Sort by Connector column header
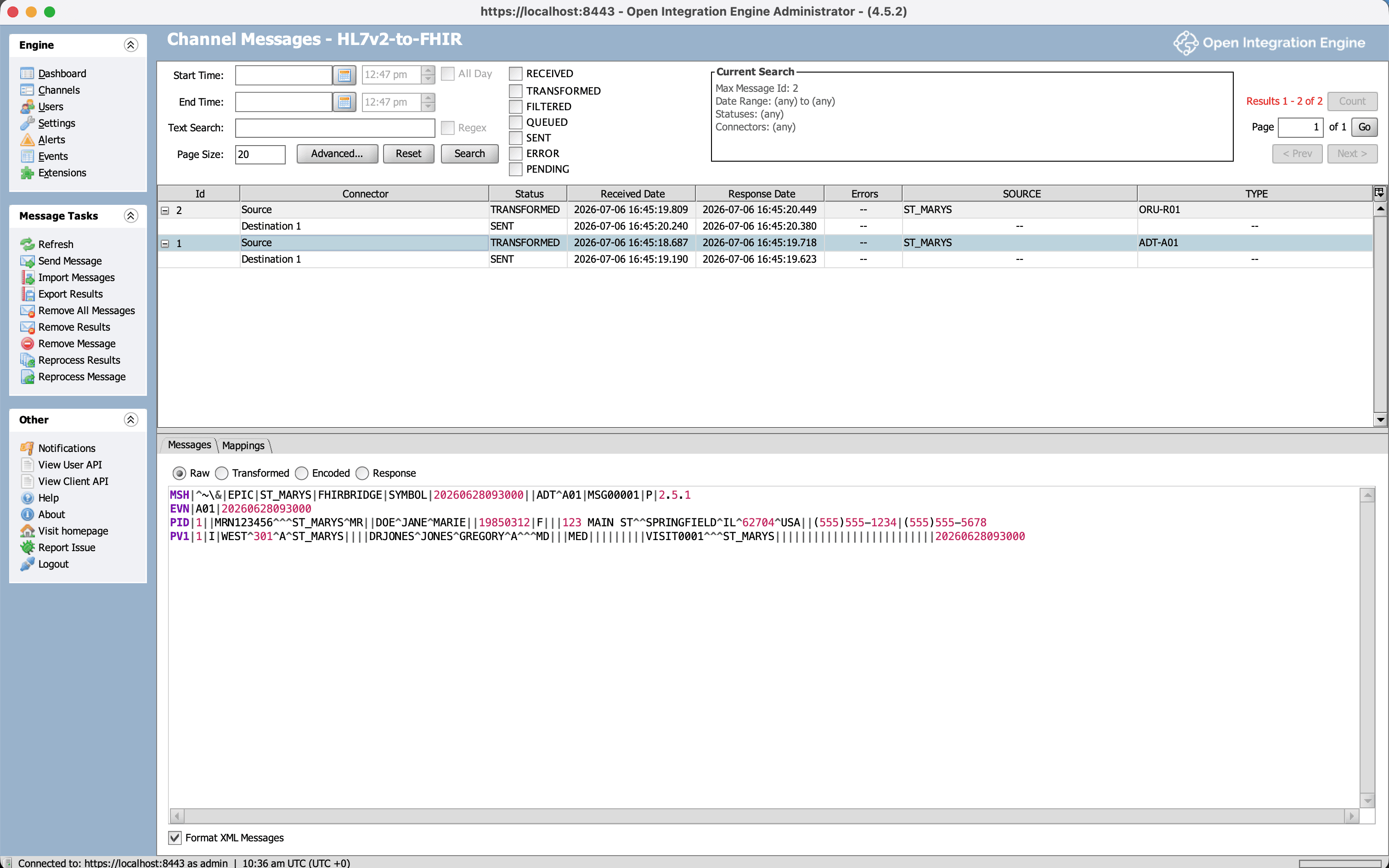 pyautogui.click(x=364, y=193)
